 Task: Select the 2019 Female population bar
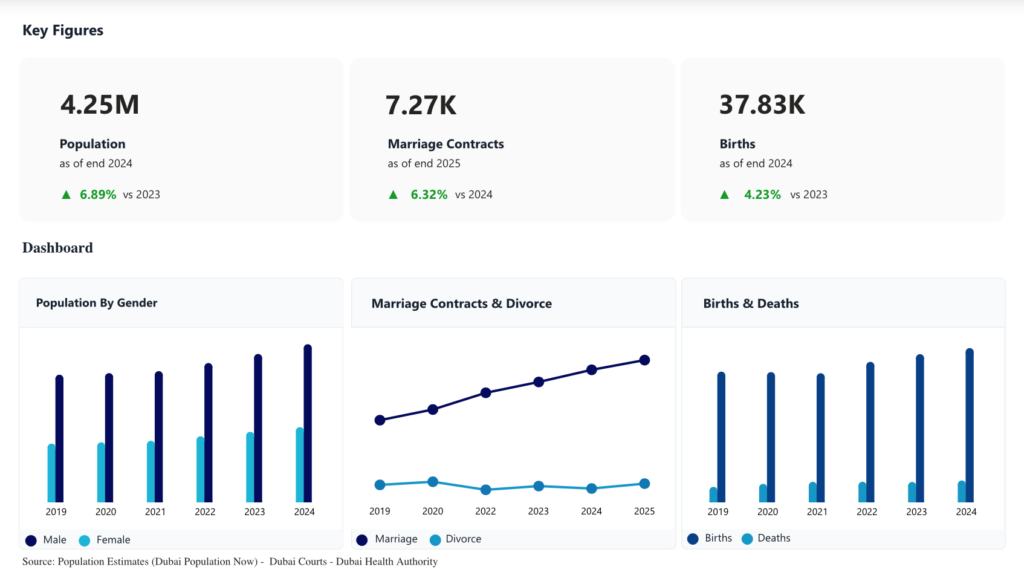[x=51, y=473]
